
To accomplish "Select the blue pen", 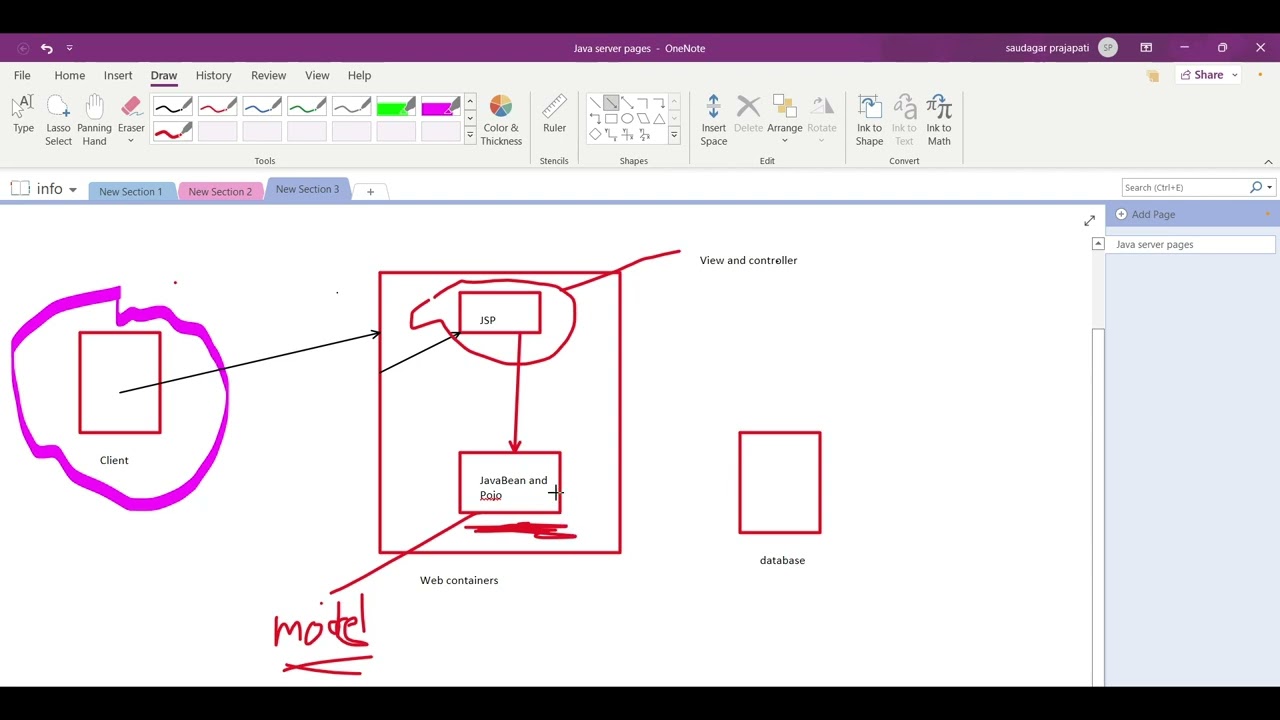I will (x=262, y=107).
